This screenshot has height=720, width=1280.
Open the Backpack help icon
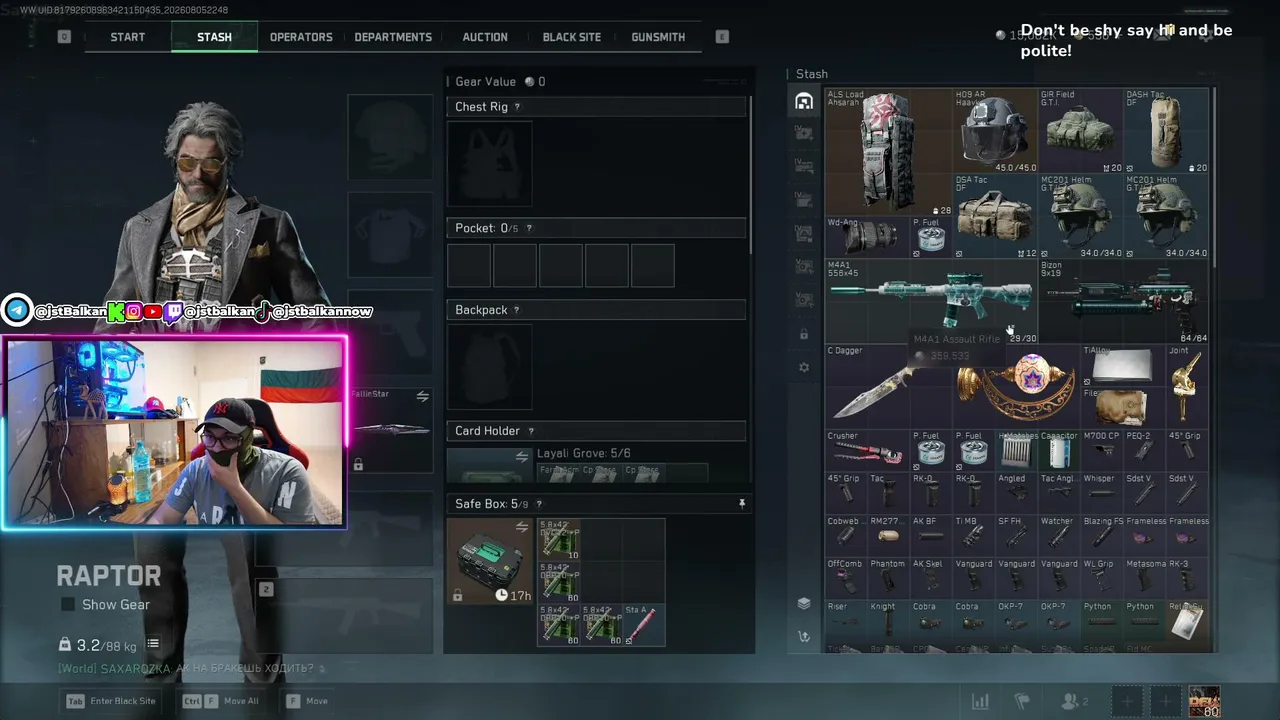click(x=516, y=310)
